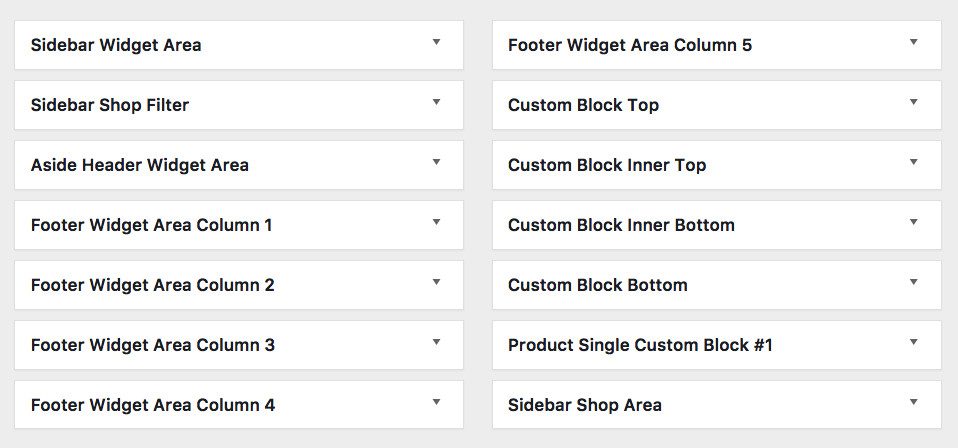Expand Sidebar Shop Filter dropdown arrow
The width and height of the screenshot is (958, 448).
coord(436,103)
